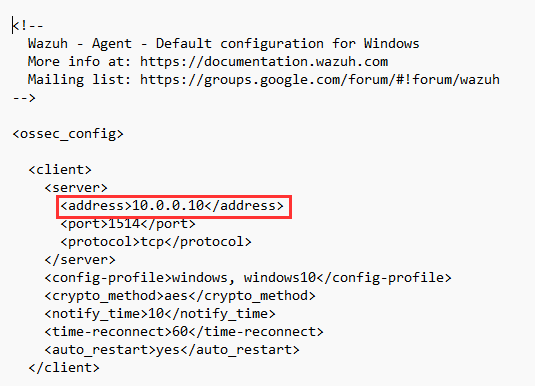535x386 pixels.
Task: Click the opening server tag
Action: click(76, 188)
